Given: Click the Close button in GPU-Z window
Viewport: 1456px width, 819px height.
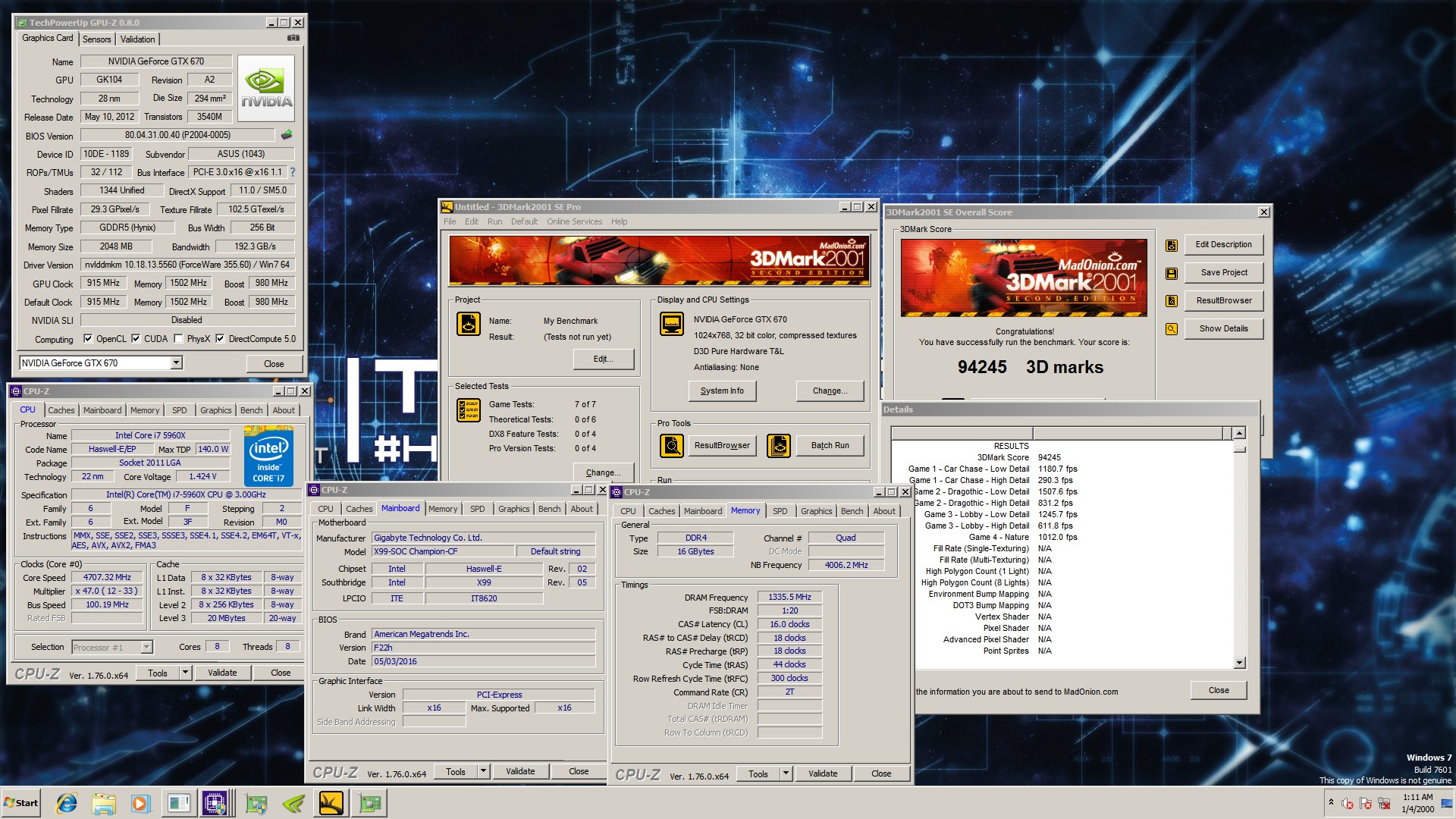Looking at the screenshot, I should (x=274, y=364).
